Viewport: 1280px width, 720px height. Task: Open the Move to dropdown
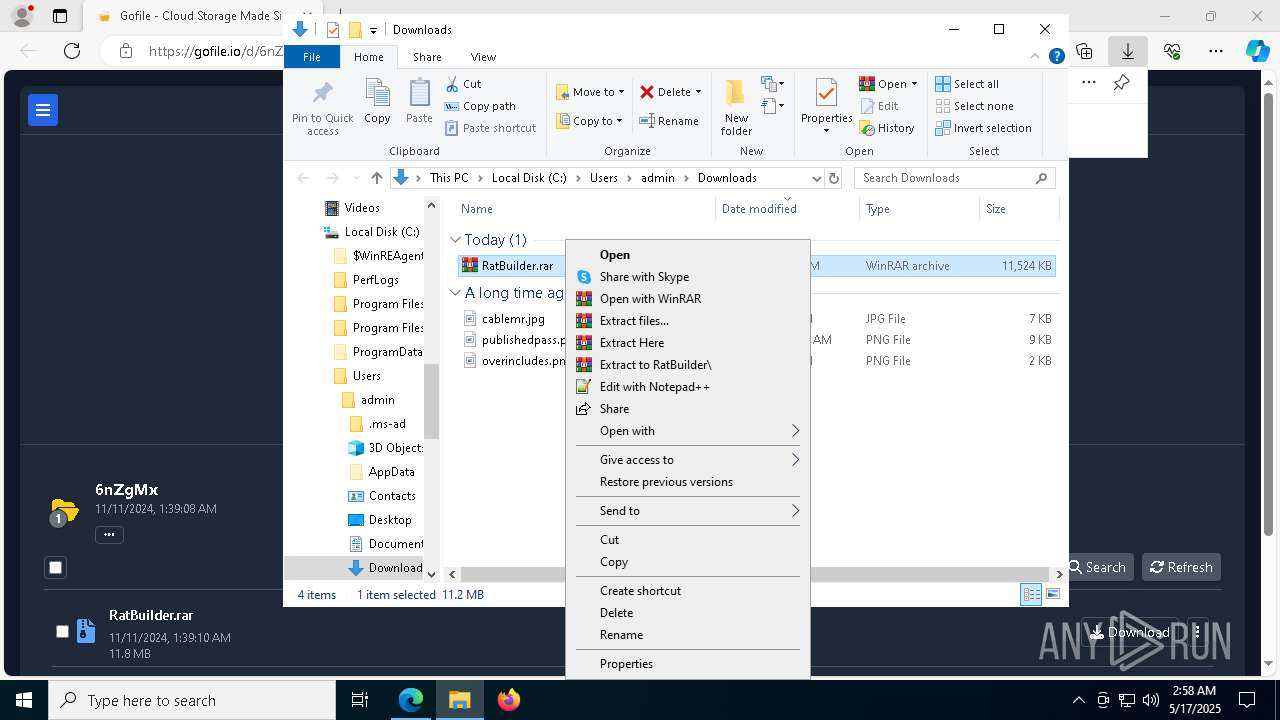pos(590,92)
